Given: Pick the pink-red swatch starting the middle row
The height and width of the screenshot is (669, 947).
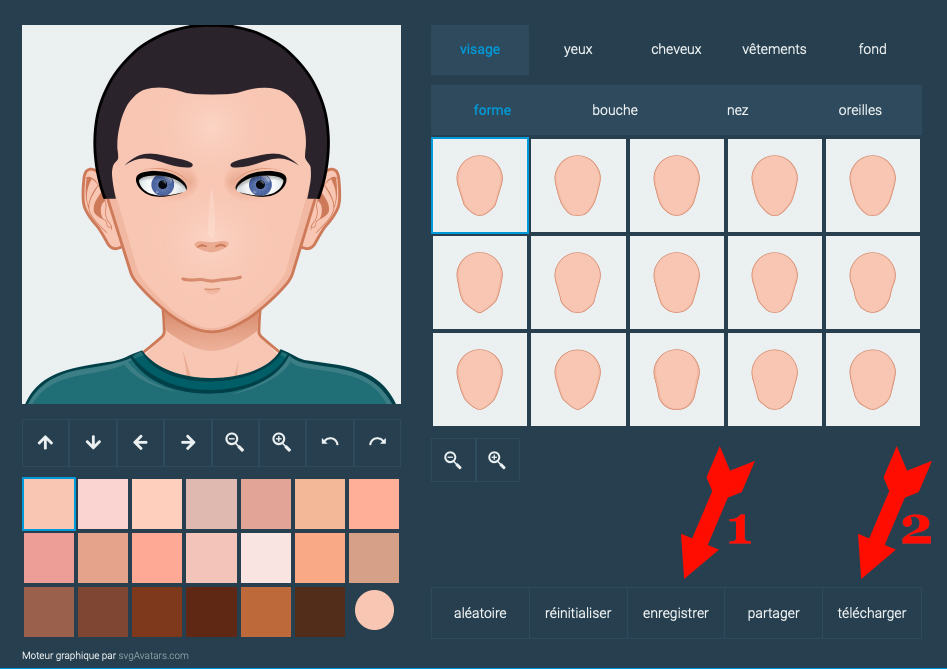Looking at the screenshot, I should coord(49,558).
